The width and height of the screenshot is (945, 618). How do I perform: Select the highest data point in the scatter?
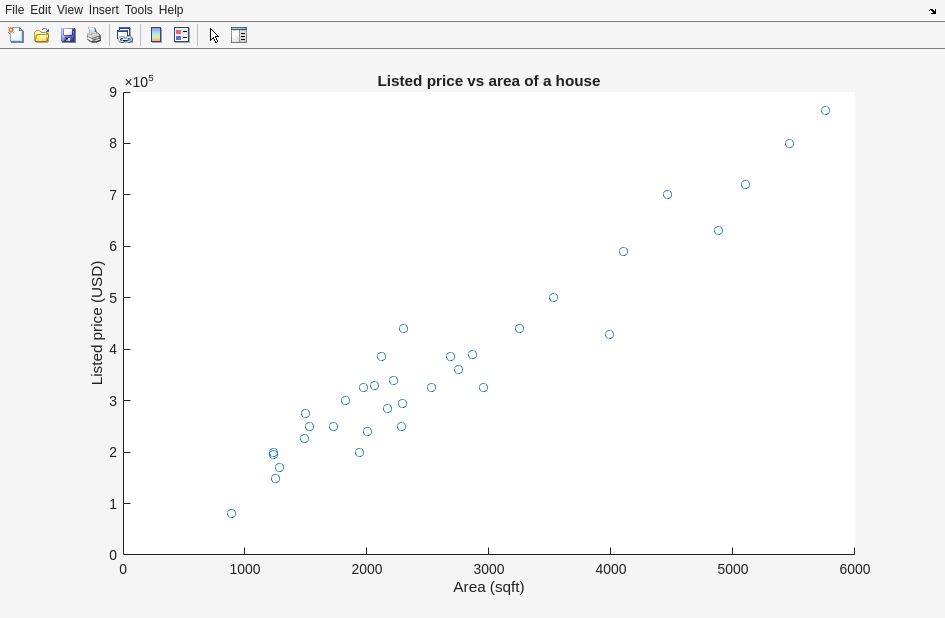click(x=825, y=111)
